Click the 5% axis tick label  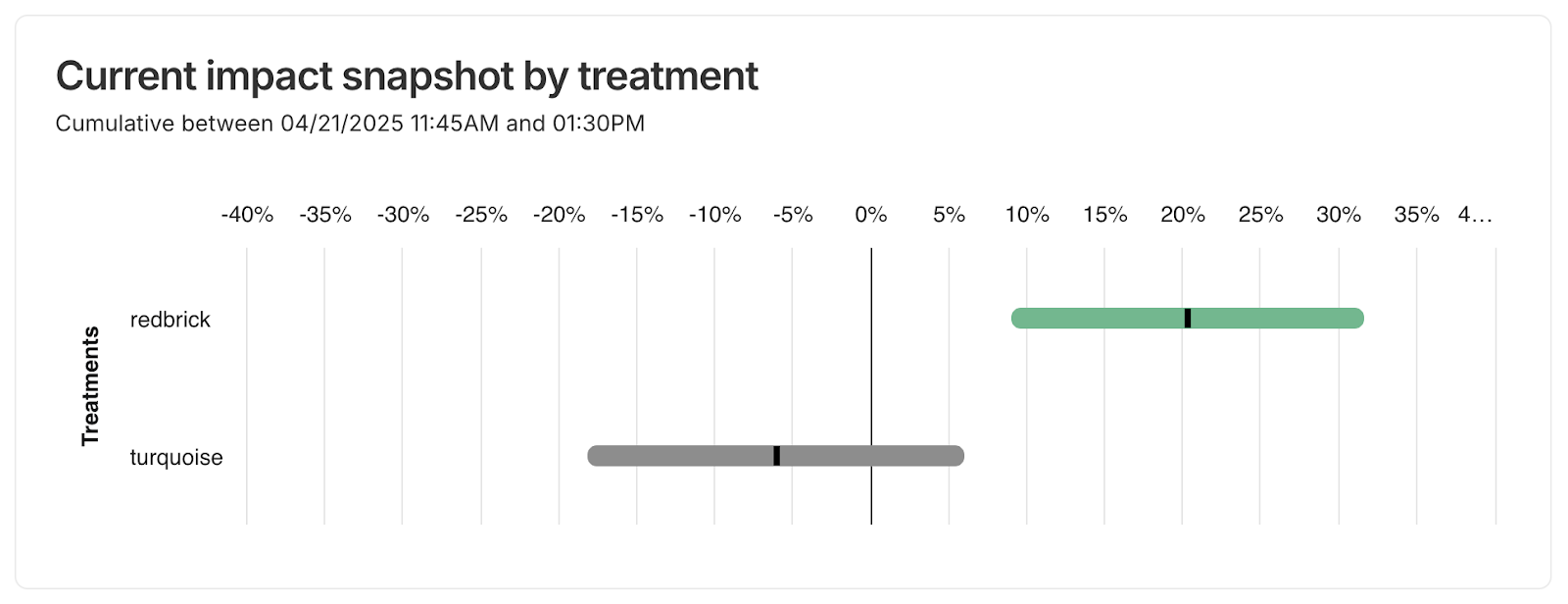click(x=949, y=215)
